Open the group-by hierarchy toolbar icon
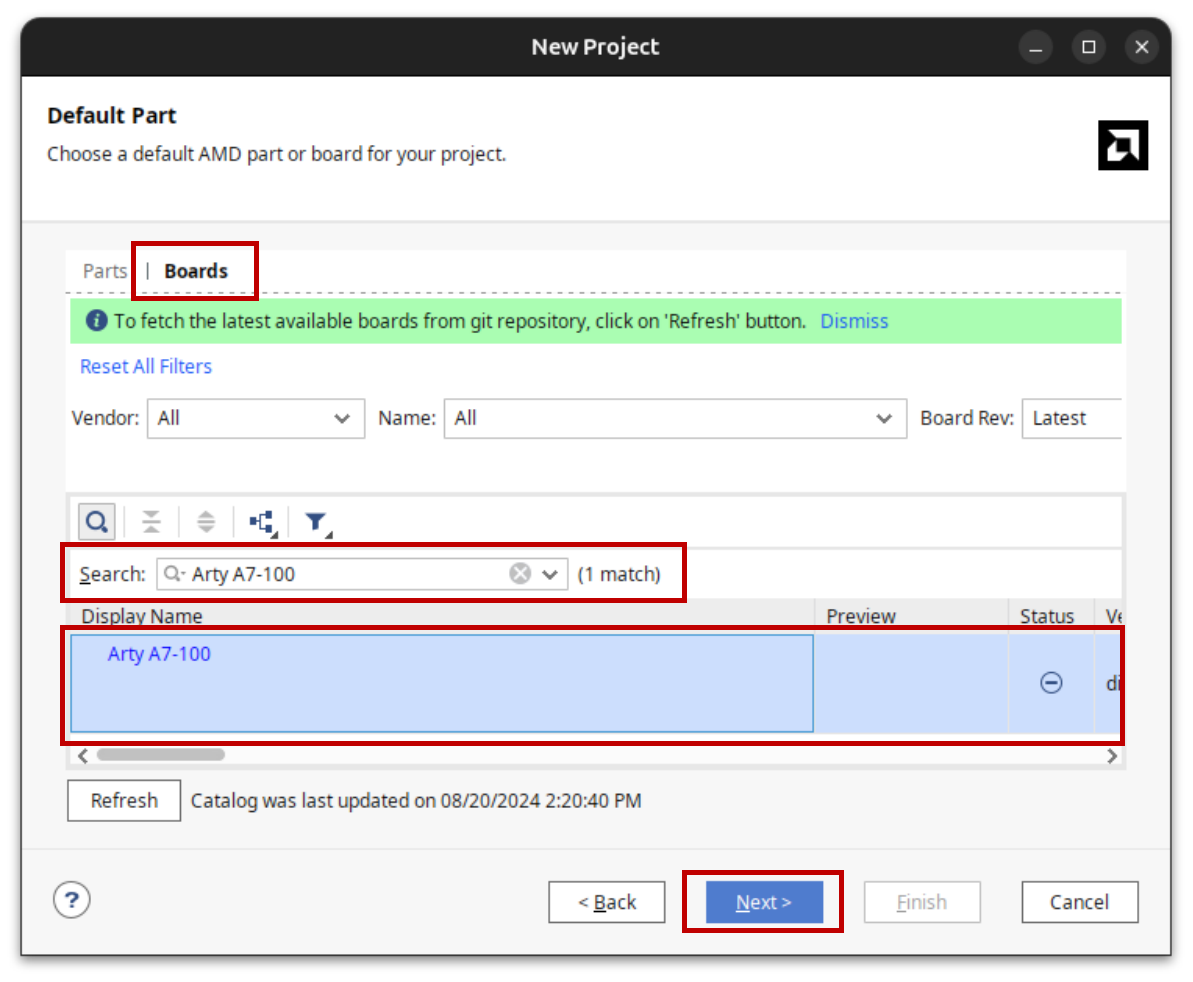 [x=262, y=522]
